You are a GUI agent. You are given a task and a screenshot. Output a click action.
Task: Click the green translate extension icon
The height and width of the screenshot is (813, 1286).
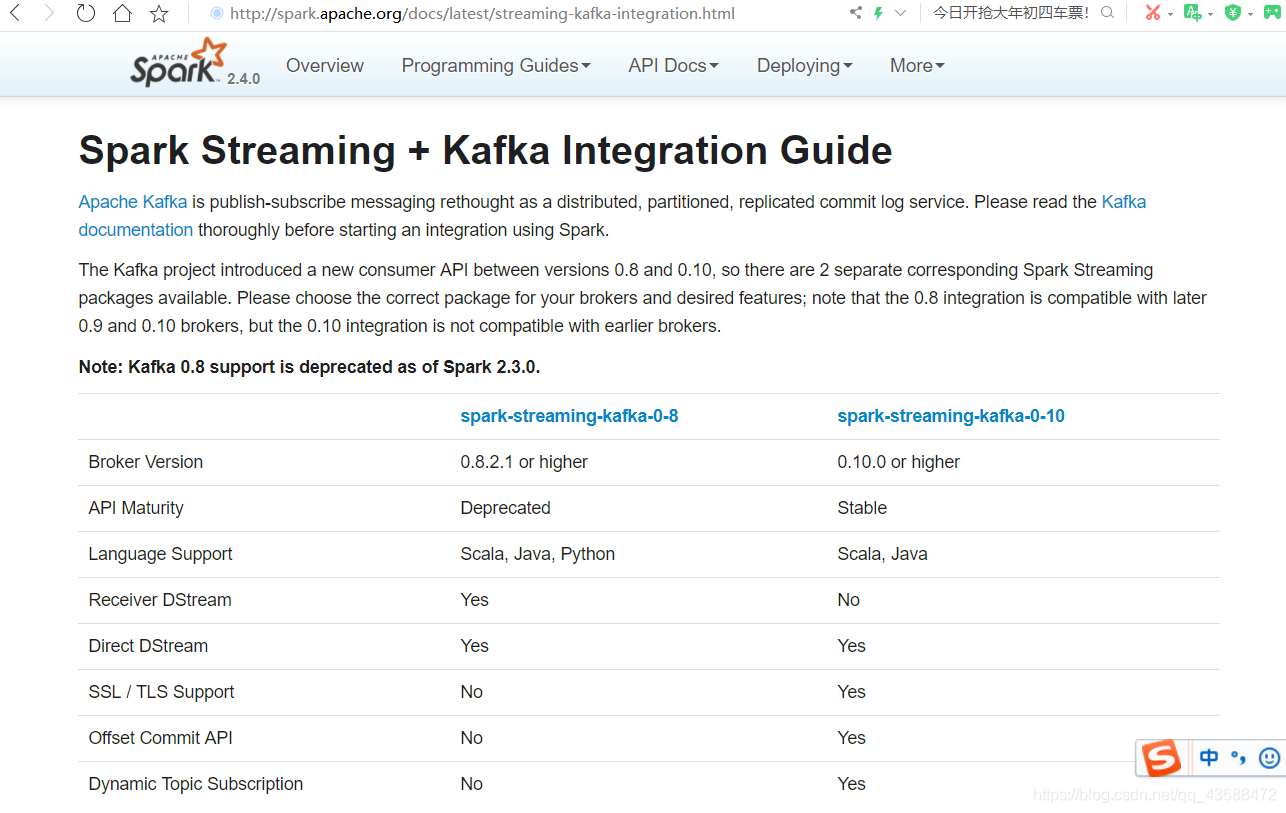[1192, 13]
